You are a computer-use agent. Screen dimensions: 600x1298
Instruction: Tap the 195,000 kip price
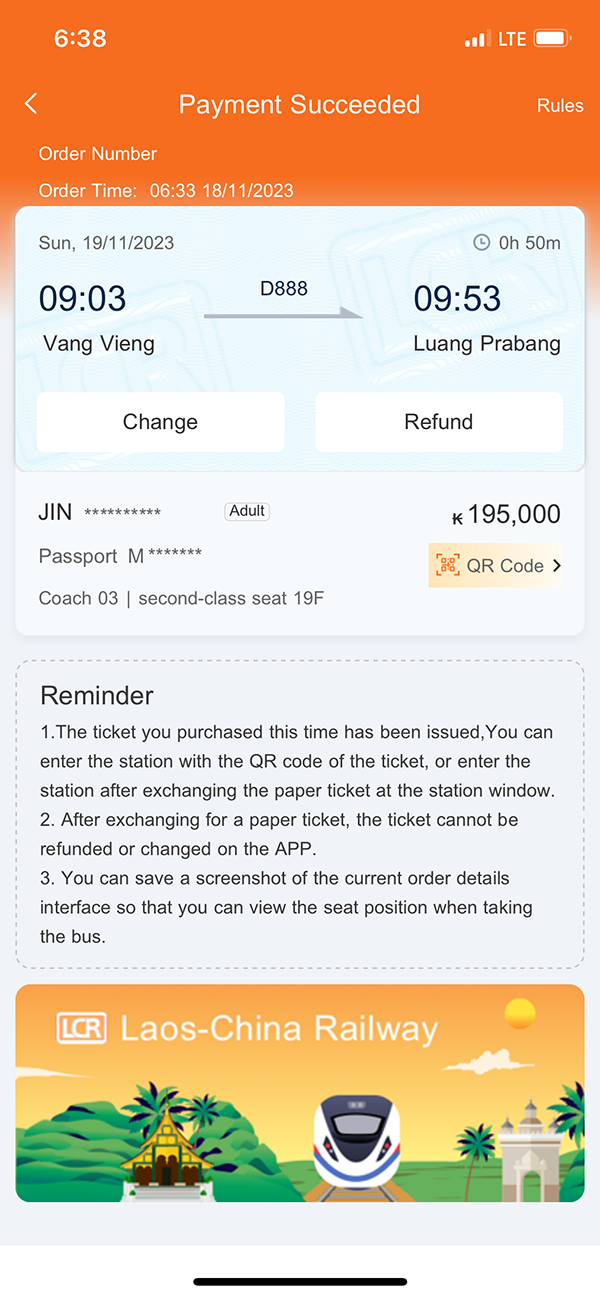click(507, 515)
